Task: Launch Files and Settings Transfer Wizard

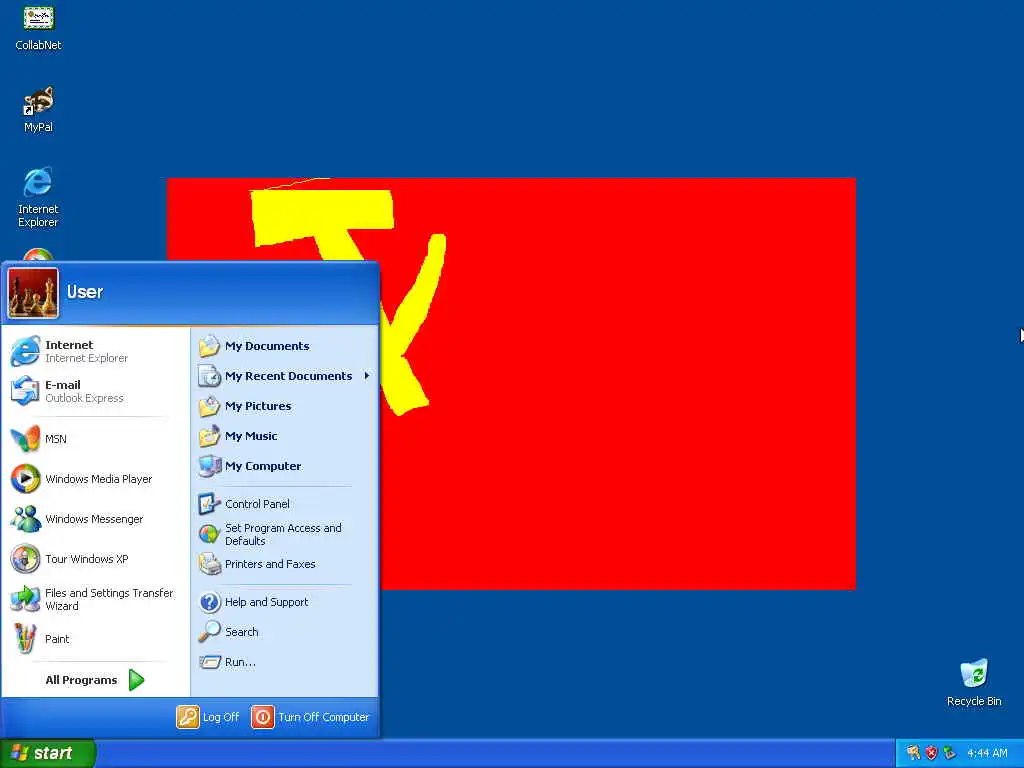Action: tap(95, 599)
